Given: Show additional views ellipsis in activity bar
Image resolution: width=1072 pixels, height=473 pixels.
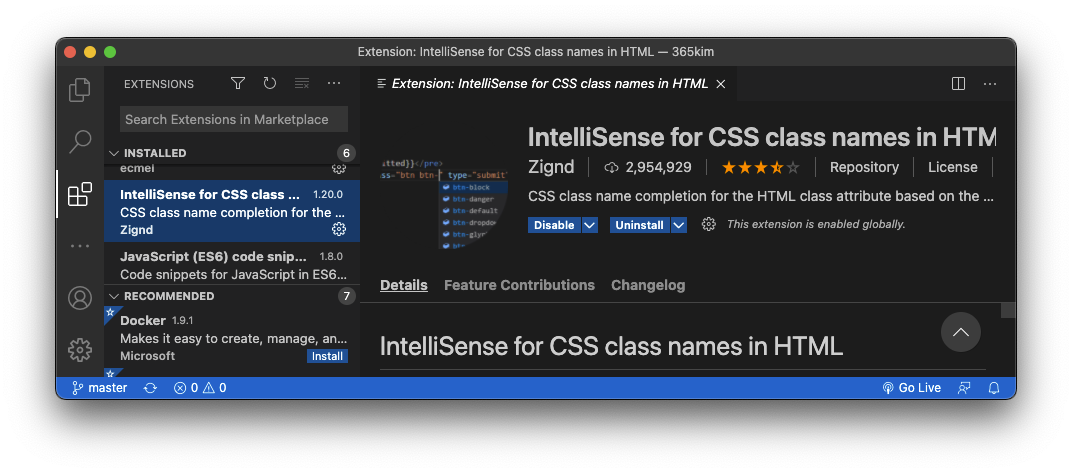Looking at the screenshot, I should pyautogui.click(x=80, y=246).
